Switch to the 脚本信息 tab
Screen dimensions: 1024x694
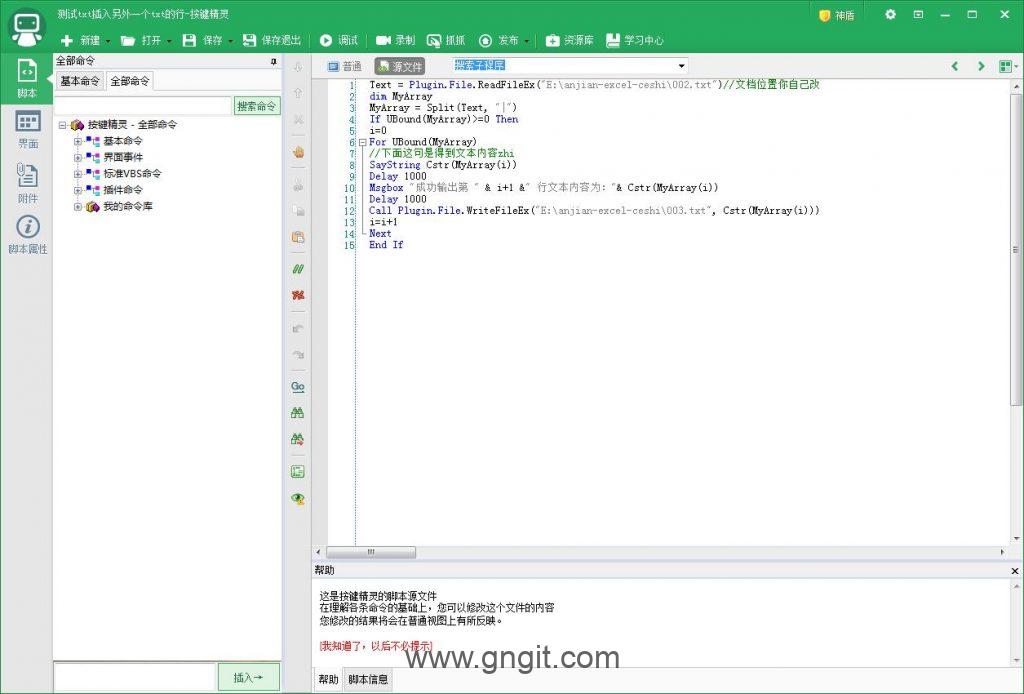(367, 680)
